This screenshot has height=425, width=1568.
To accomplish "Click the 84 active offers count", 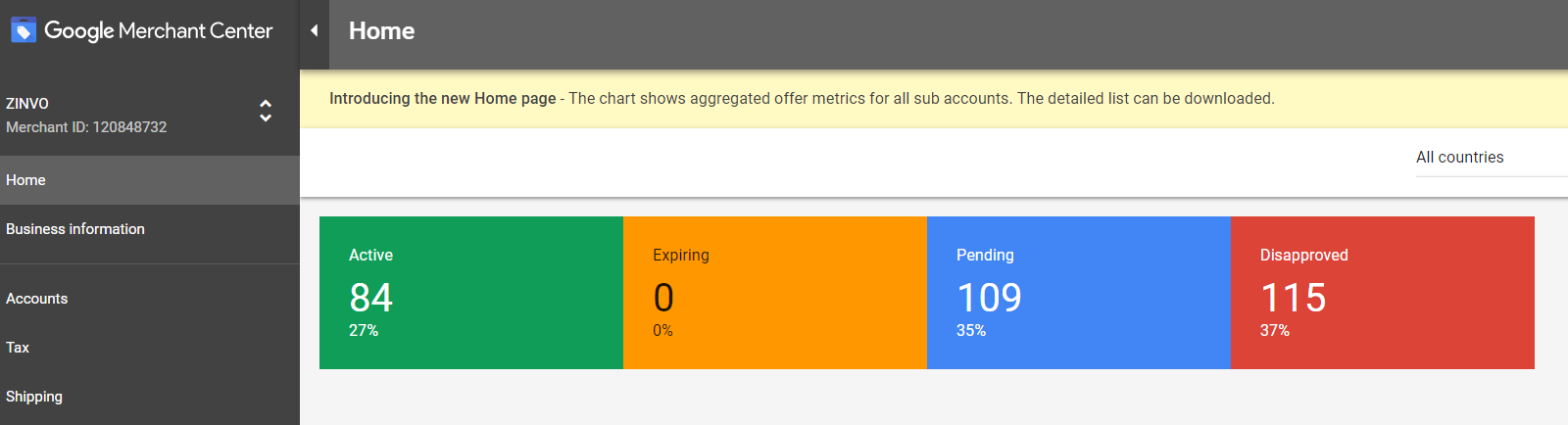I will point(370,298).
